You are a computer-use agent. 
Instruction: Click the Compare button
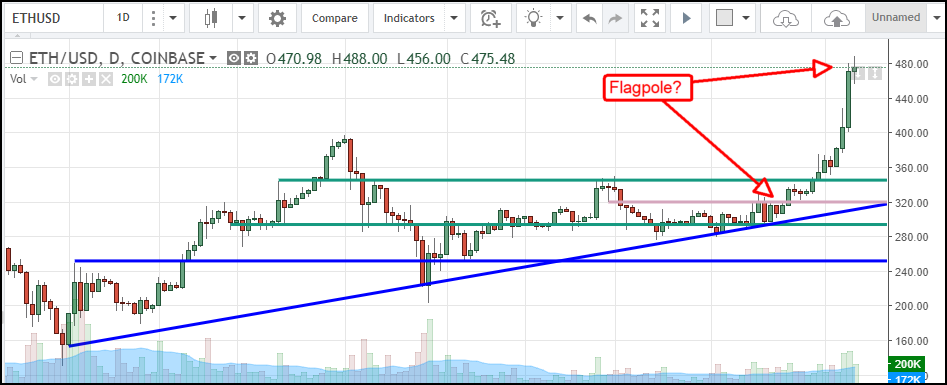click(x=335, y=18)
